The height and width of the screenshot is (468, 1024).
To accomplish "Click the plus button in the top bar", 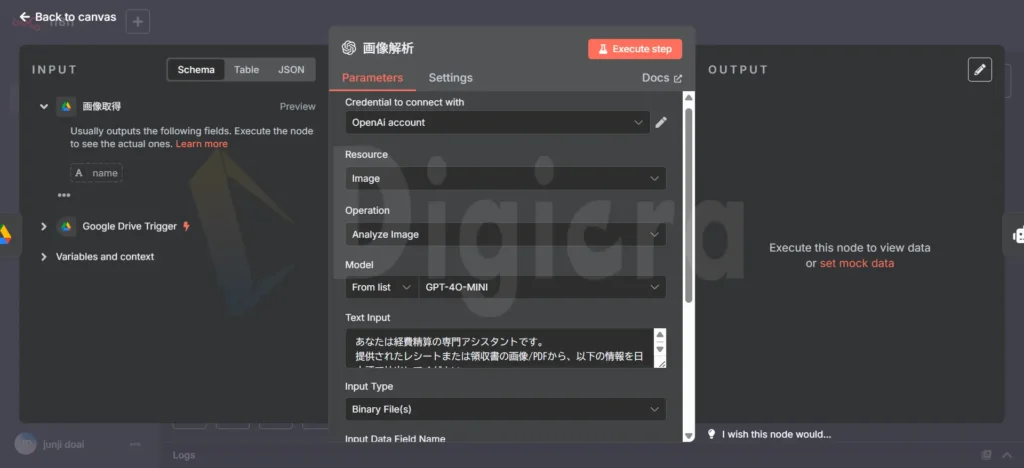I will click(138, 22).
